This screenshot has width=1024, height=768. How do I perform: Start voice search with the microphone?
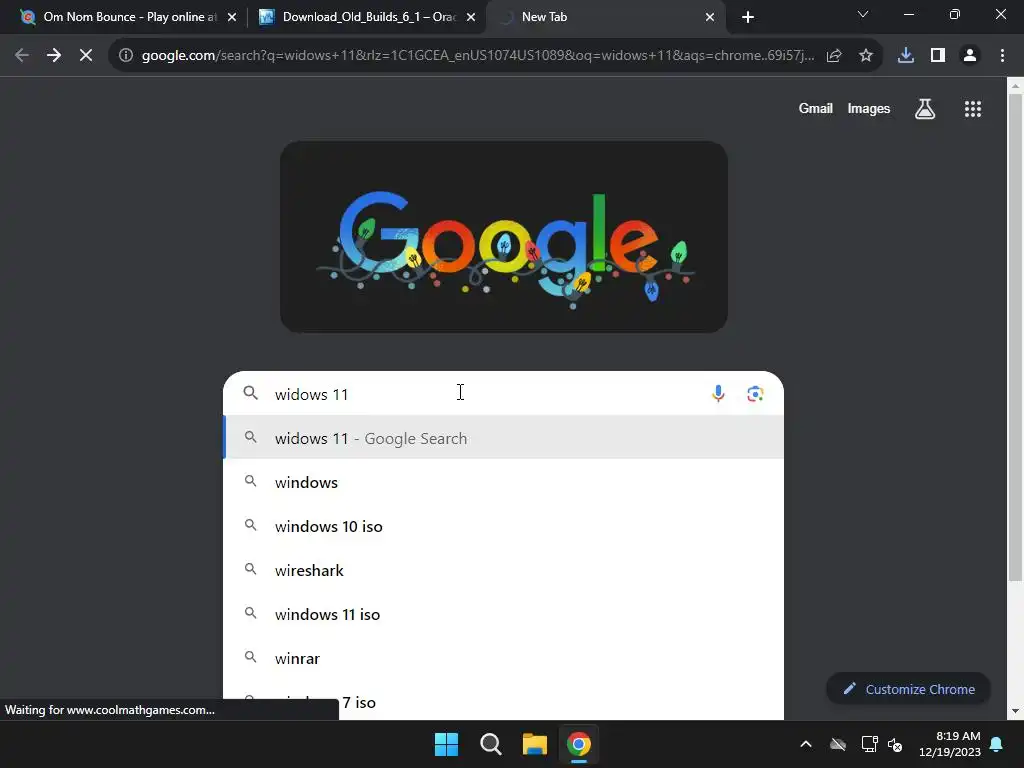(718, 393)
